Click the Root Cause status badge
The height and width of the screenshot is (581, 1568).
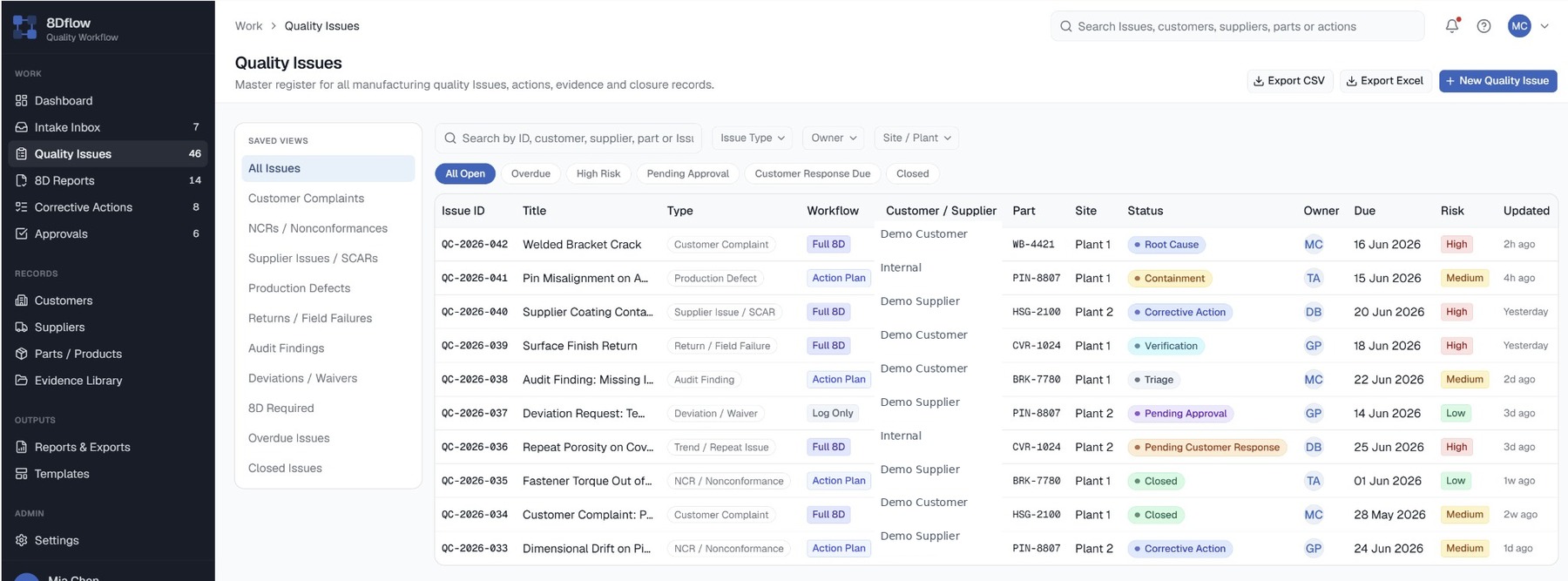(1166, 245)
